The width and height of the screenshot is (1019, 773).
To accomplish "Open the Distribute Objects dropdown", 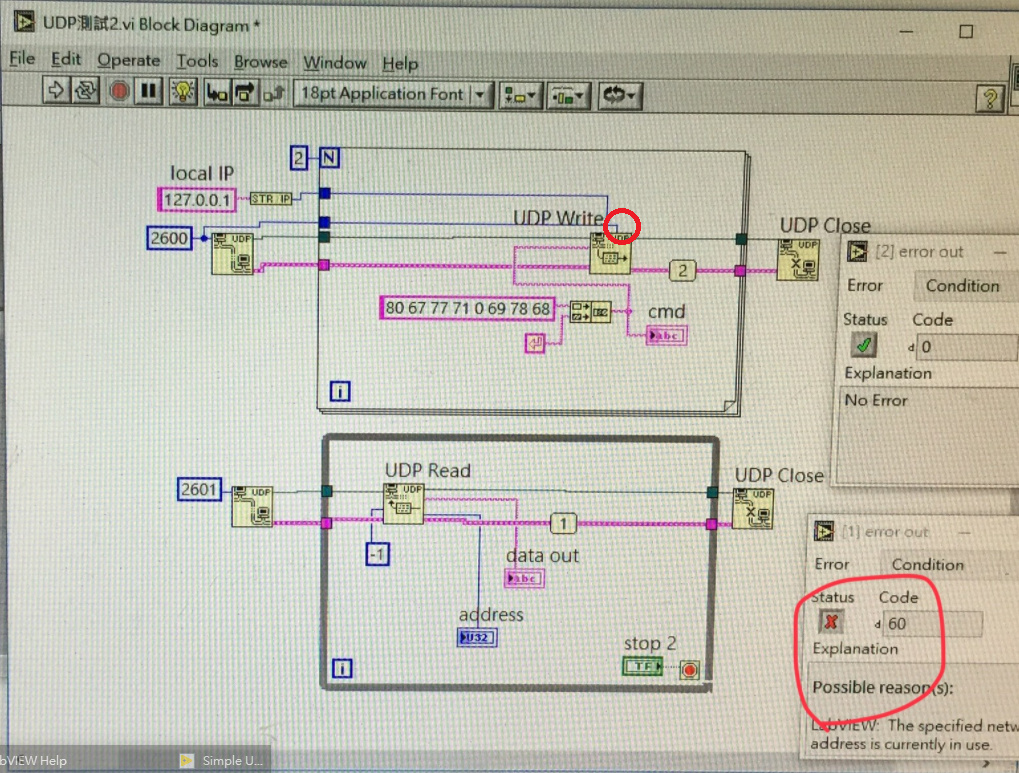I will [x=568, y=95].
